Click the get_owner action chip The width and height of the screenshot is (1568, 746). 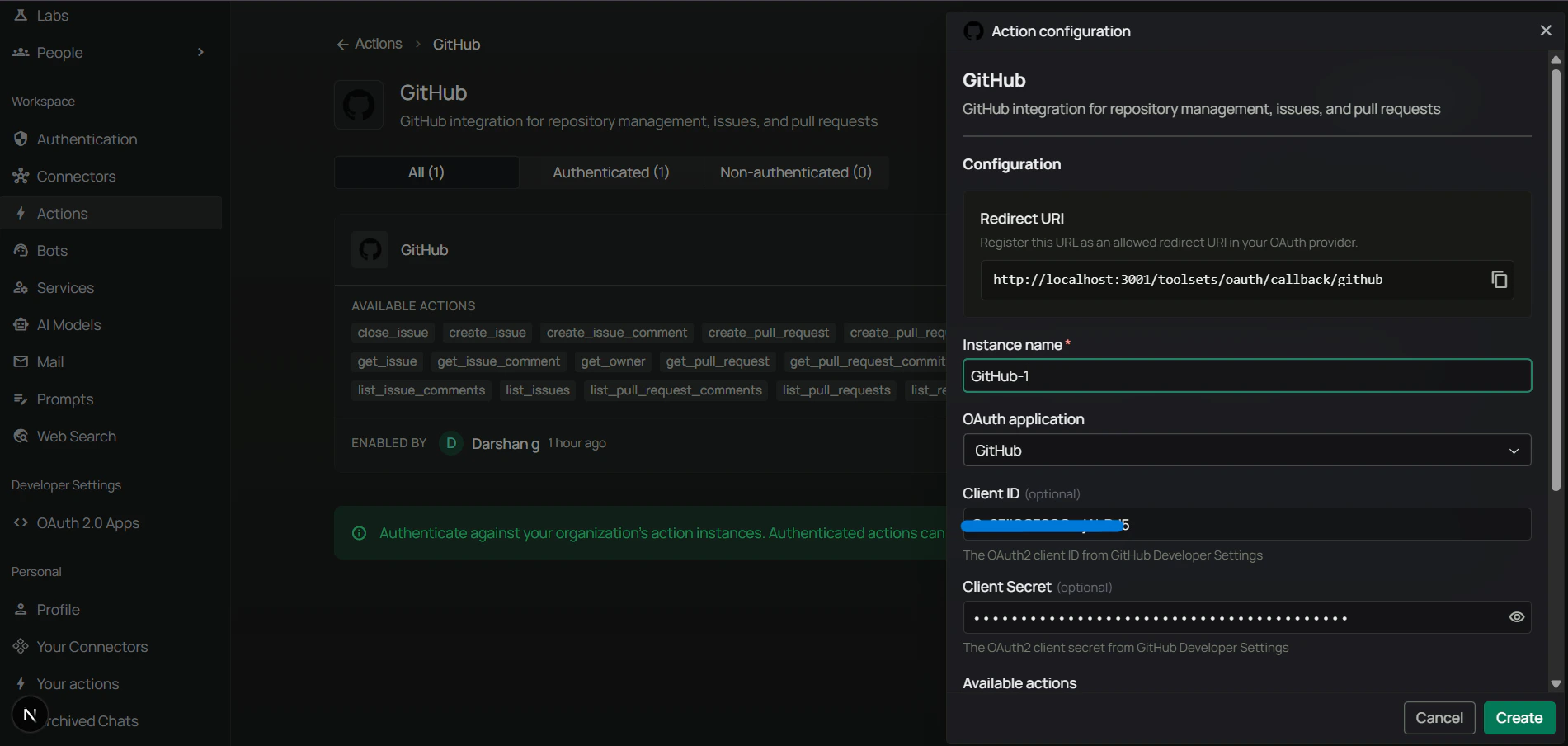[613, 361]
